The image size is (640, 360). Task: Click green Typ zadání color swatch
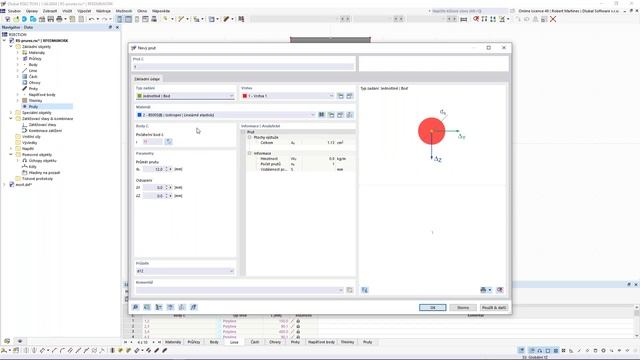coord(140,96)
